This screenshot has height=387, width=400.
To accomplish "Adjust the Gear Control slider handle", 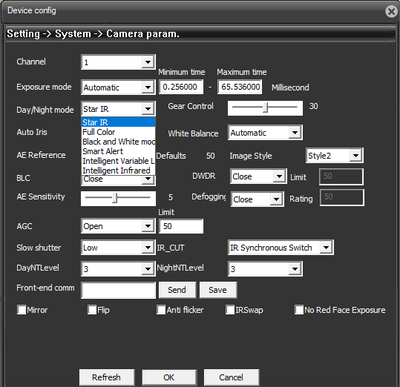I will click(x=266, y=108).
